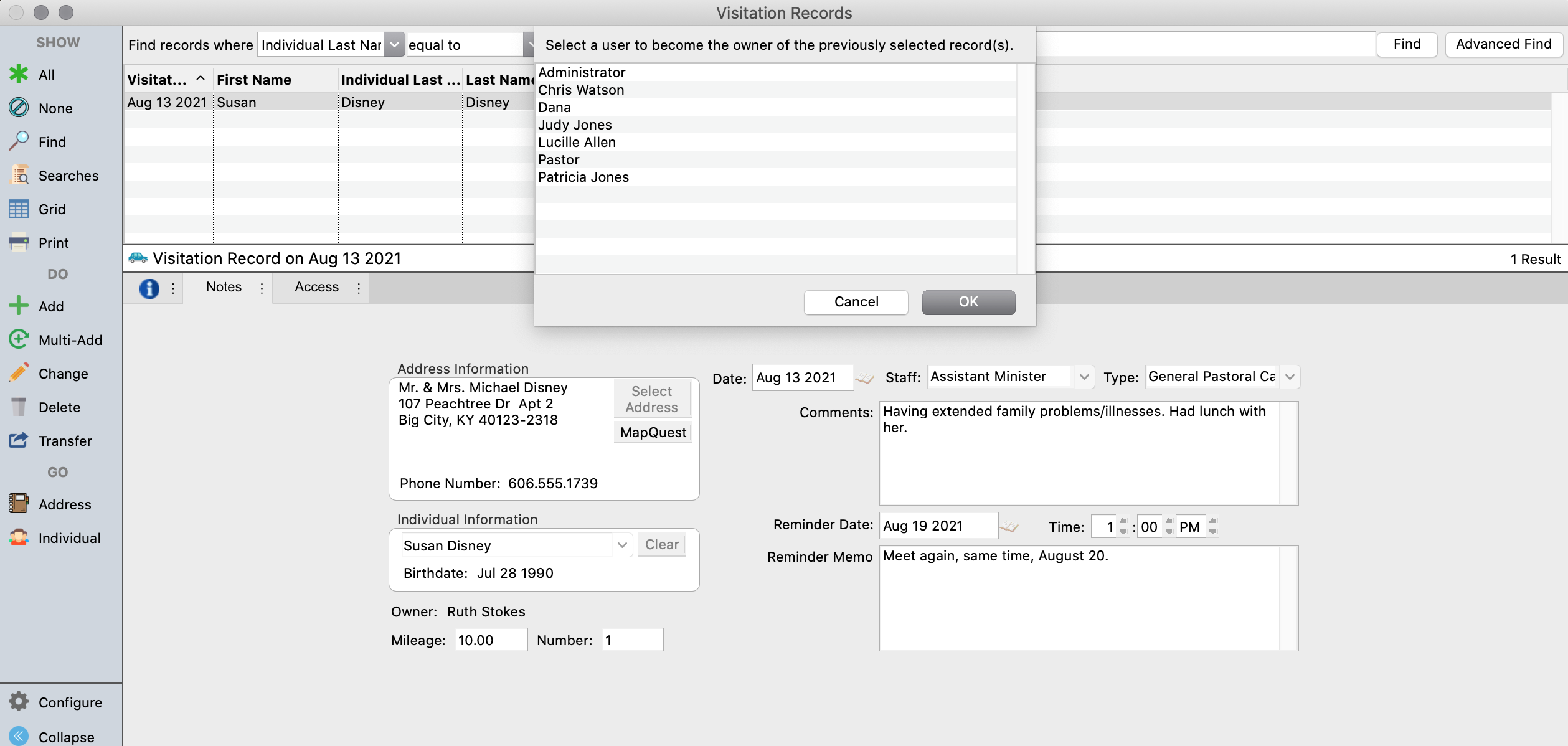Screen dimensions: 1568x746
Task: Open the Access tab
Action: pos(316,287)
